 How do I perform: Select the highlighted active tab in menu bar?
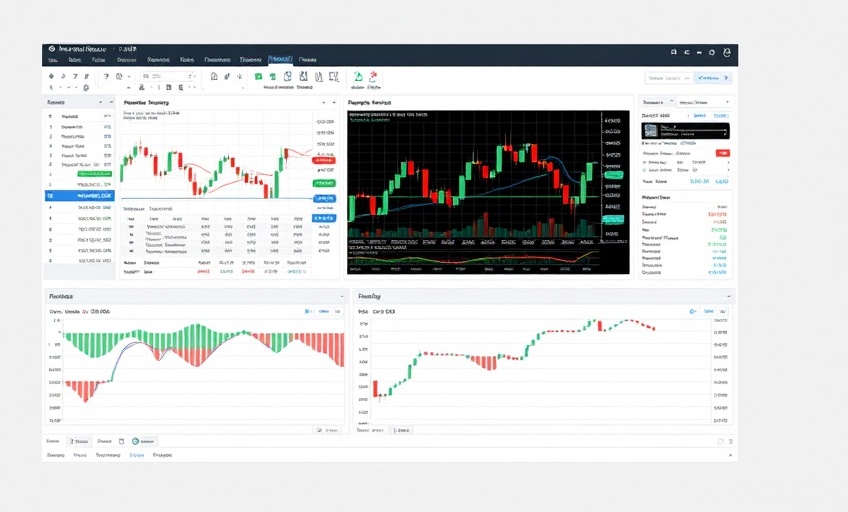click(x=279, y=60)
